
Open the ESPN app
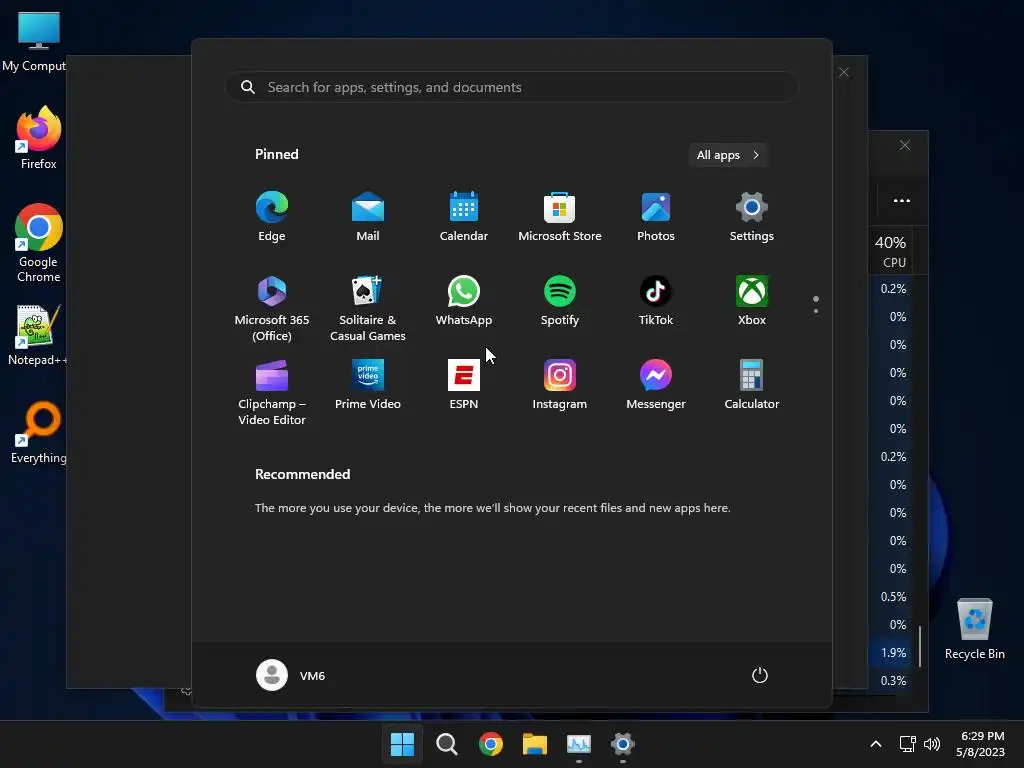tap(464, 385)
